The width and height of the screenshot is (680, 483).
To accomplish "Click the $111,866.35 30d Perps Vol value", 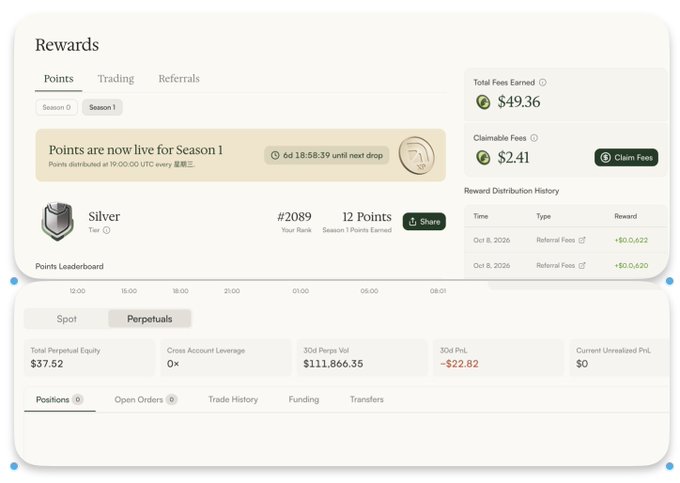I will tap(333, 364).
